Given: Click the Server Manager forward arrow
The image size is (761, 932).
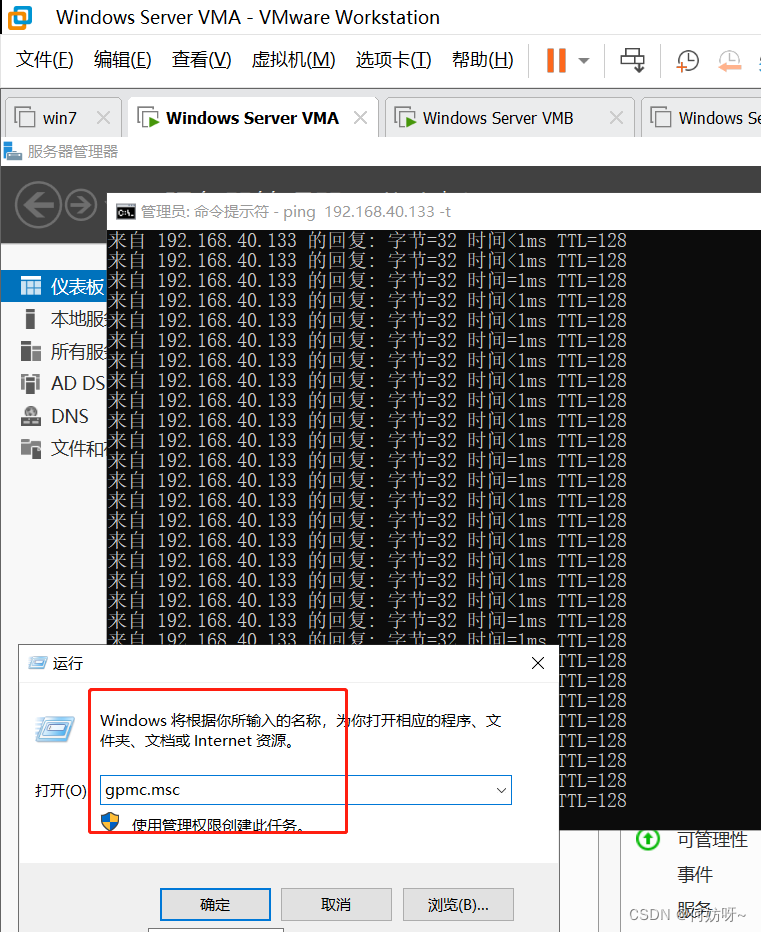Looking at the screenshot, I should coord(81,205).
